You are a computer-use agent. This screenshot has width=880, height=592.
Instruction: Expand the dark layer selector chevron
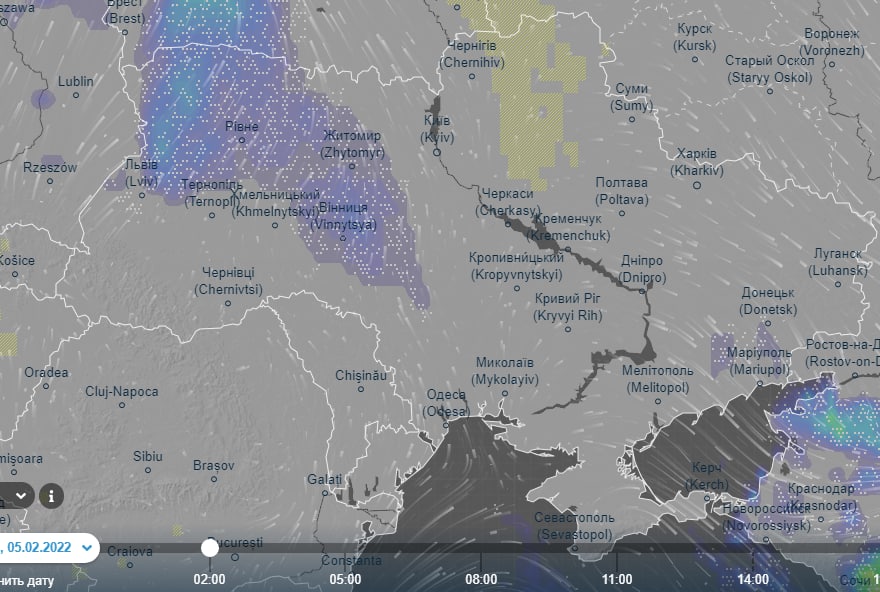(20, 495)
